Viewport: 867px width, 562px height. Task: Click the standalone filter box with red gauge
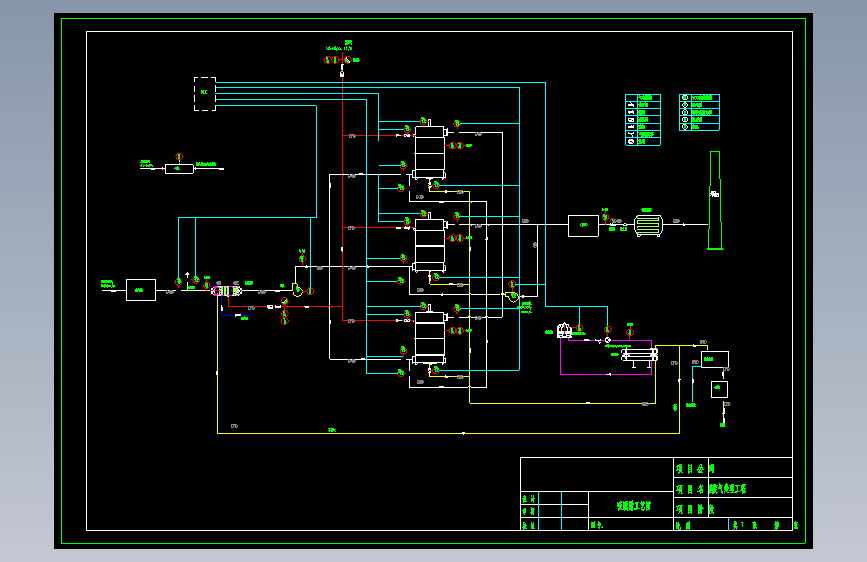[179, 169]
